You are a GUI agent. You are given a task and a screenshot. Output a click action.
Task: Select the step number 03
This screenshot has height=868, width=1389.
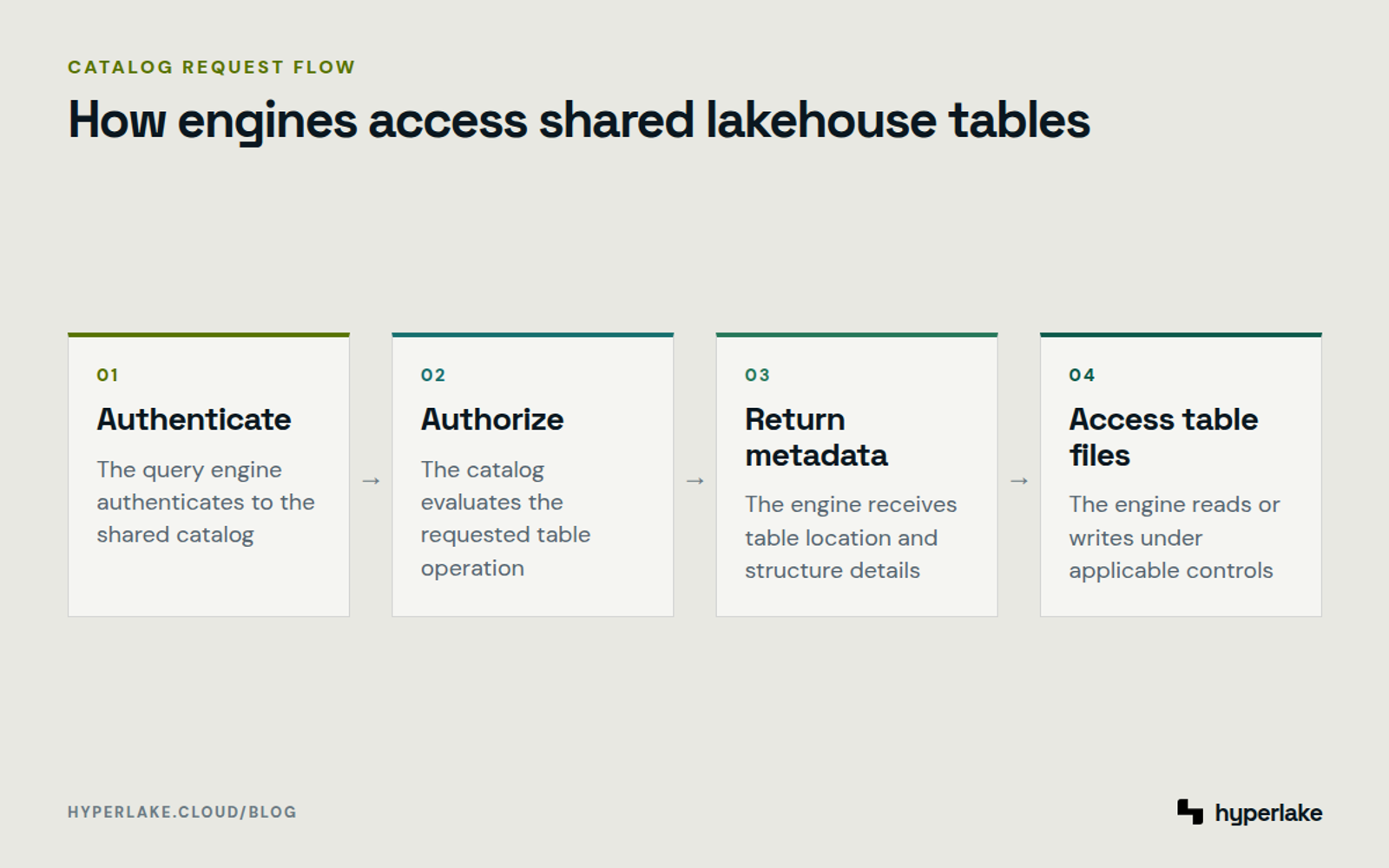pyautogui.click(x=757, y=375)
